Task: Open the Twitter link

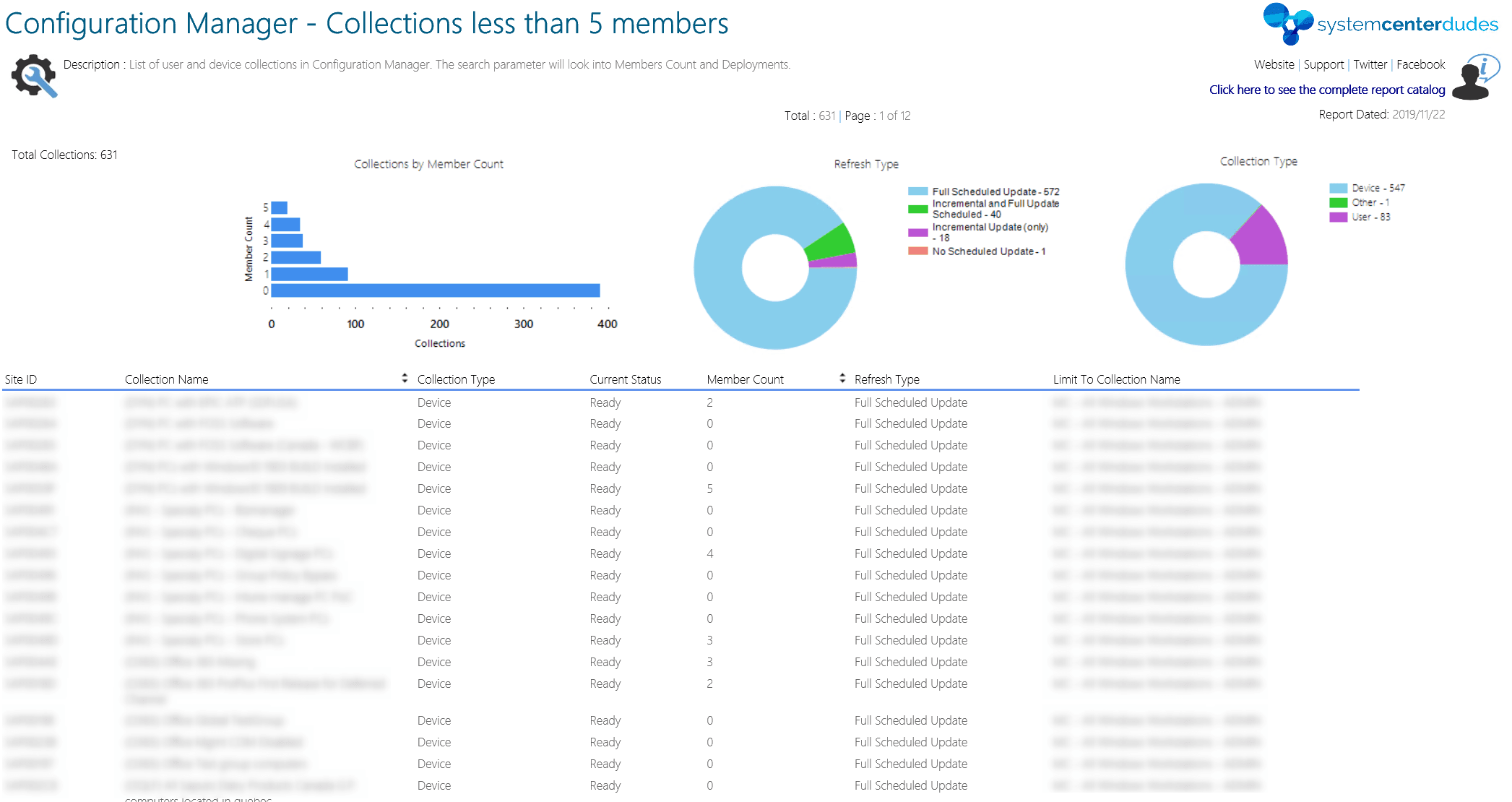Action: [1370, 64]
